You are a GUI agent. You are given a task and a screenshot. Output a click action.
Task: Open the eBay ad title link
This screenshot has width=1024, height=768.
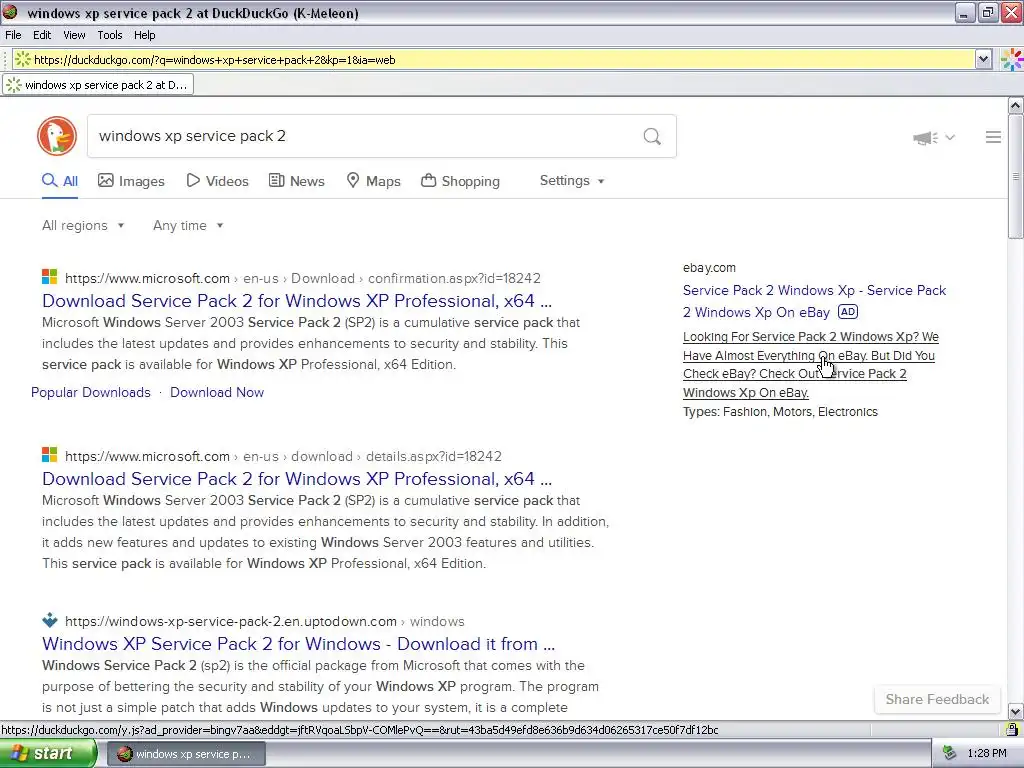814,301
